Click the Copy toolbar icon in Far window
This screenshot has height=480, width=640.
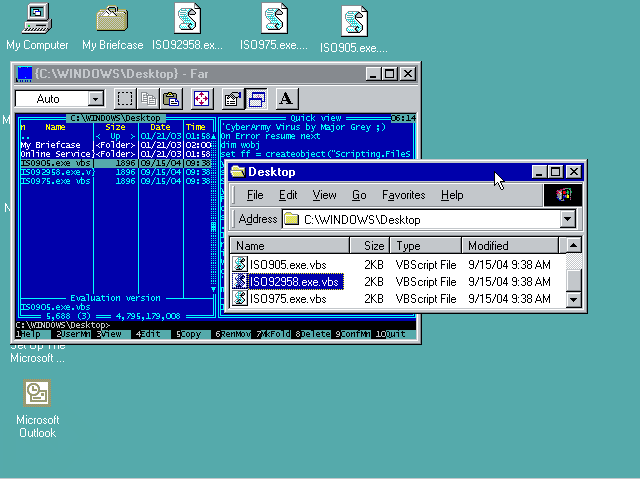(x=148, y=99)
